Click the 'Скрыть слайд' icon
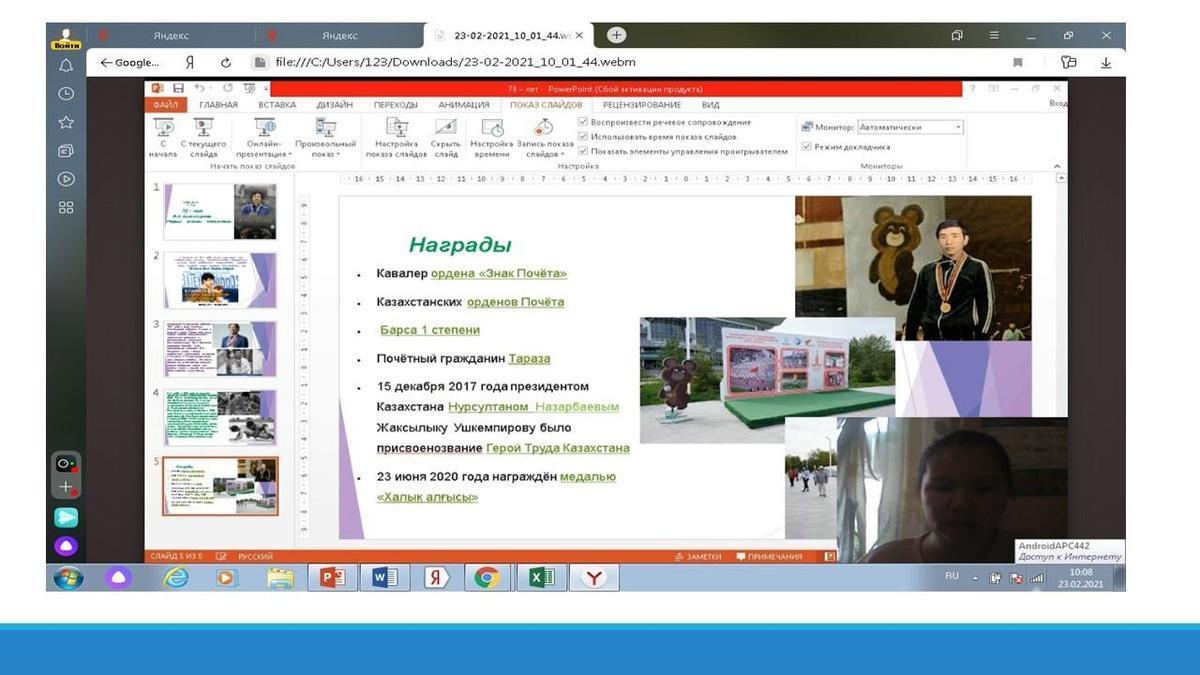The image size is (1200, 675). (446, 129)
